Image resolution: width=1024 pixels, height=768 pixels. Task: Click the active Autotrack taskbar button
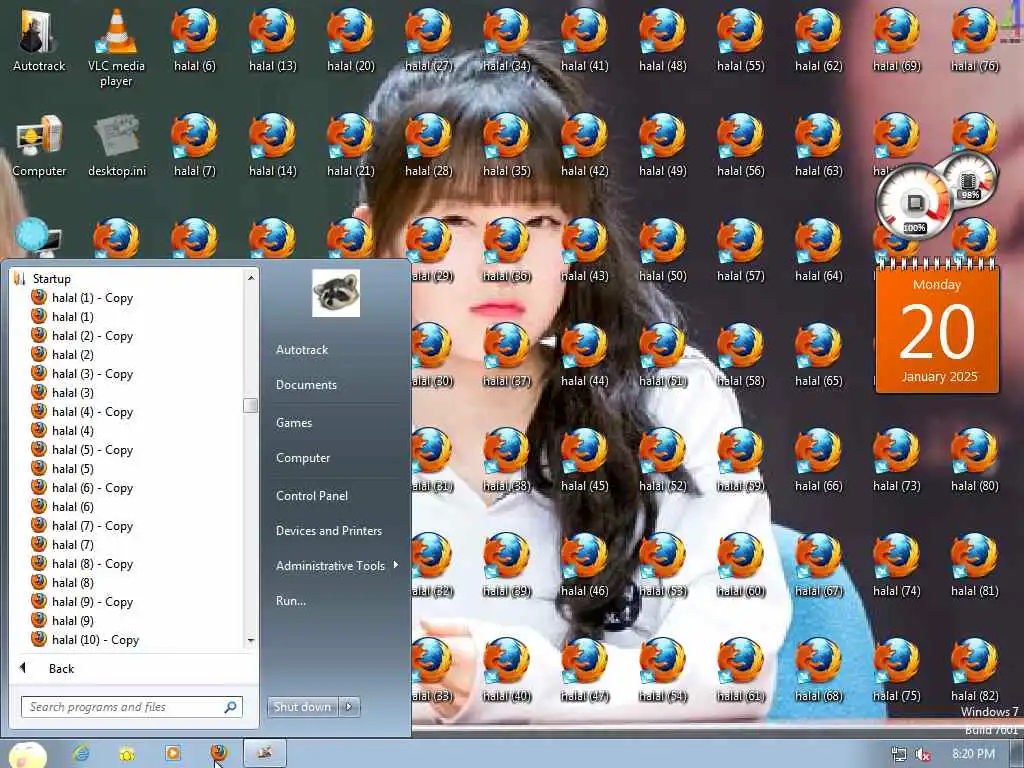(264, 754)
